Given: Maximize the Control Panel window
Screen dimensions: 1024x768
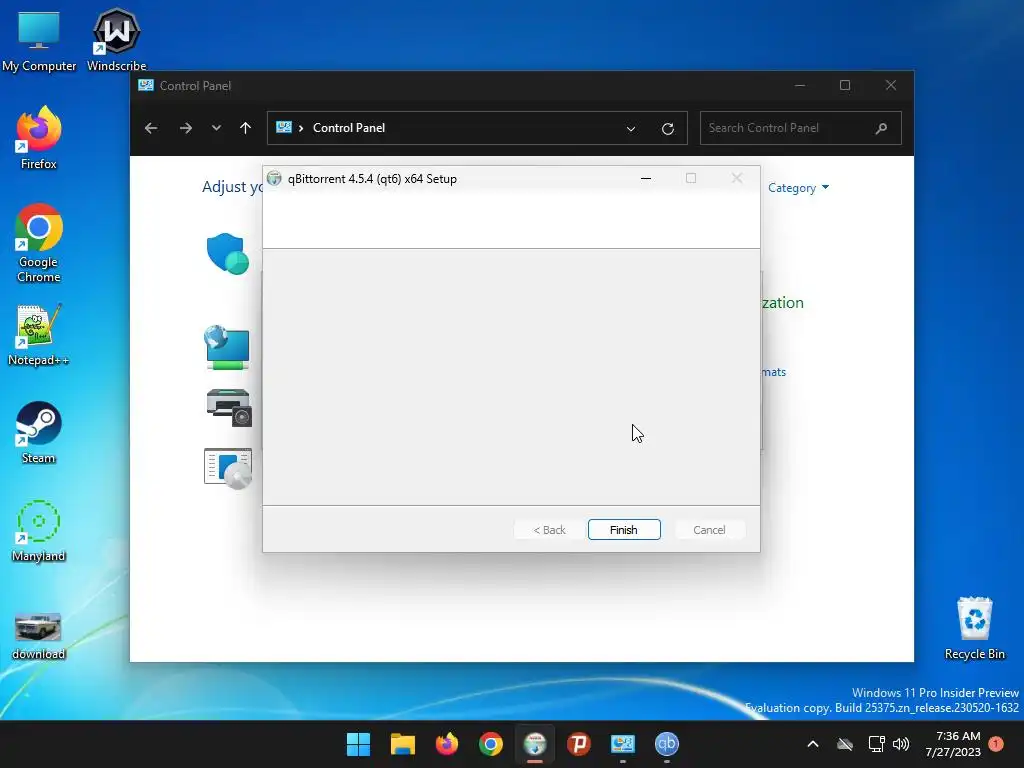Looking at the screenshot, I should coord(845,86).
